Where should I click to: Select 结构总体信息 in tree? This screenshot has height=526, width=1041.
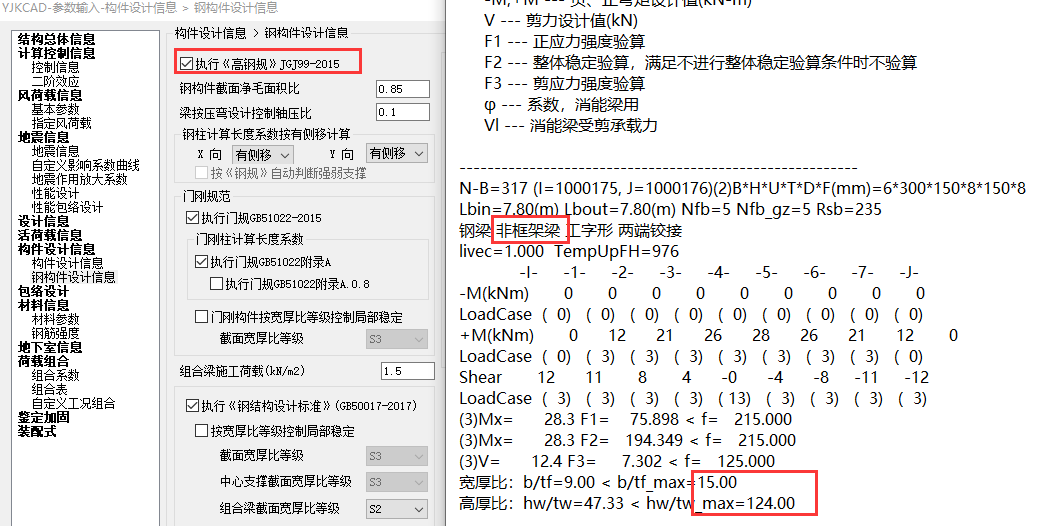[x=56, y=39]
